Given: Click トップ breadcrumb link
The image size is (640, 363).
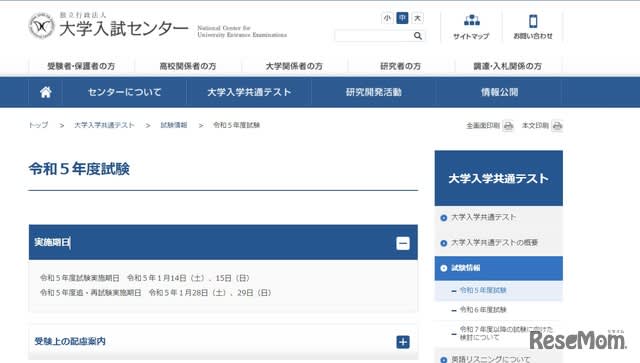Looking at the screenshot, I should (38, 125).
